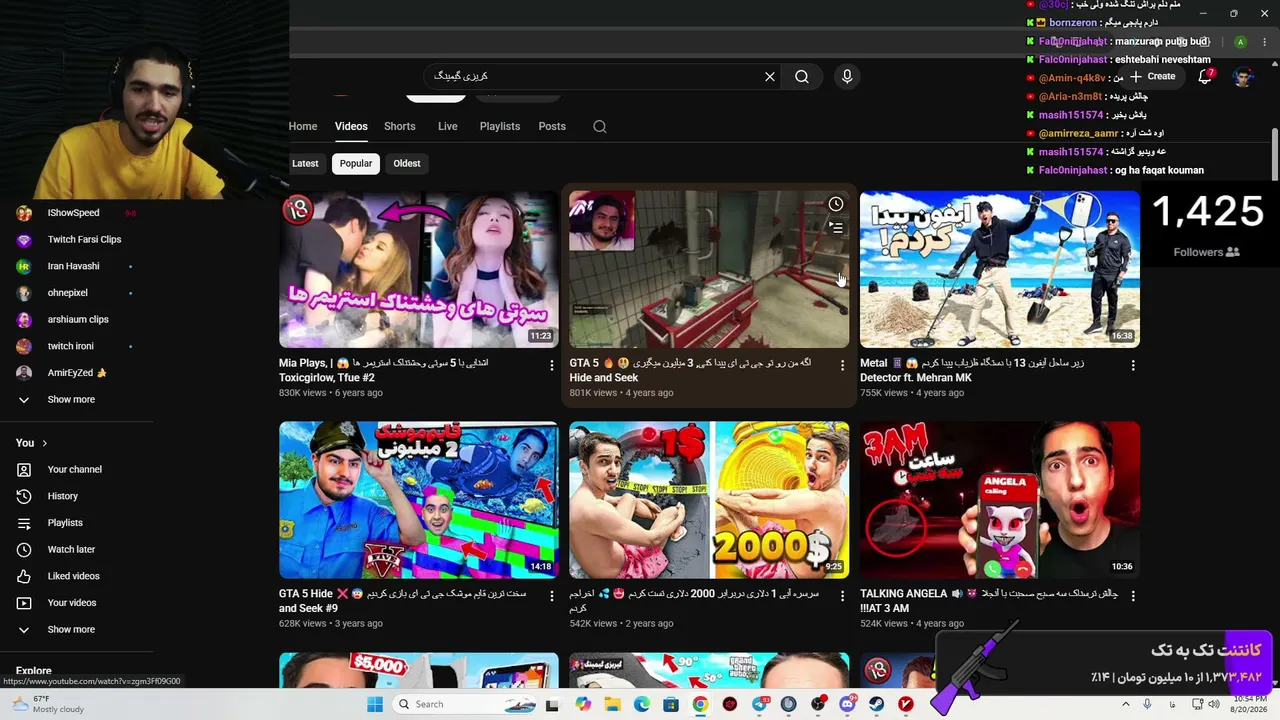The width and height of the screenshot is (1280, 720).
Task: Switch to the Live tab
Action: point(448,127)
